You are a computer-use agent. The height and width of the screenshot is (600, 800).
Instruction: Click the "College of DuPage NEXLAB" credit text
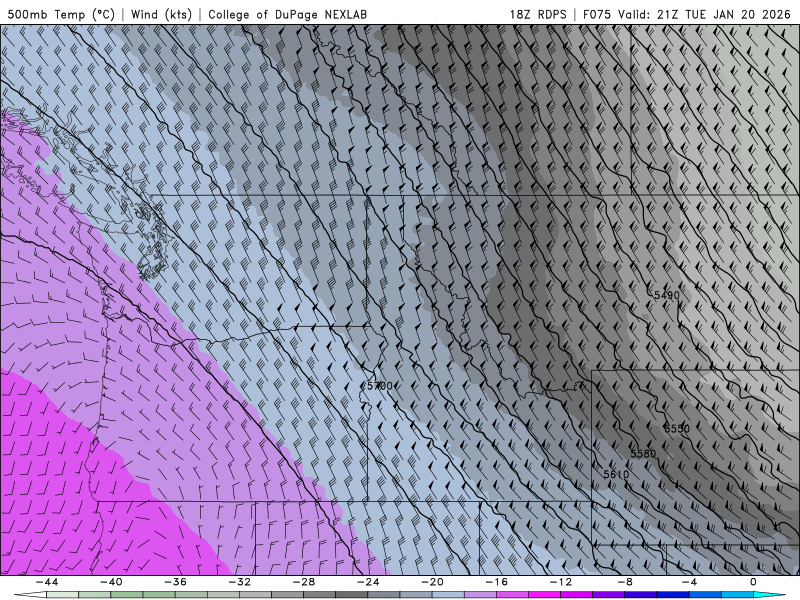coord(287,14)
